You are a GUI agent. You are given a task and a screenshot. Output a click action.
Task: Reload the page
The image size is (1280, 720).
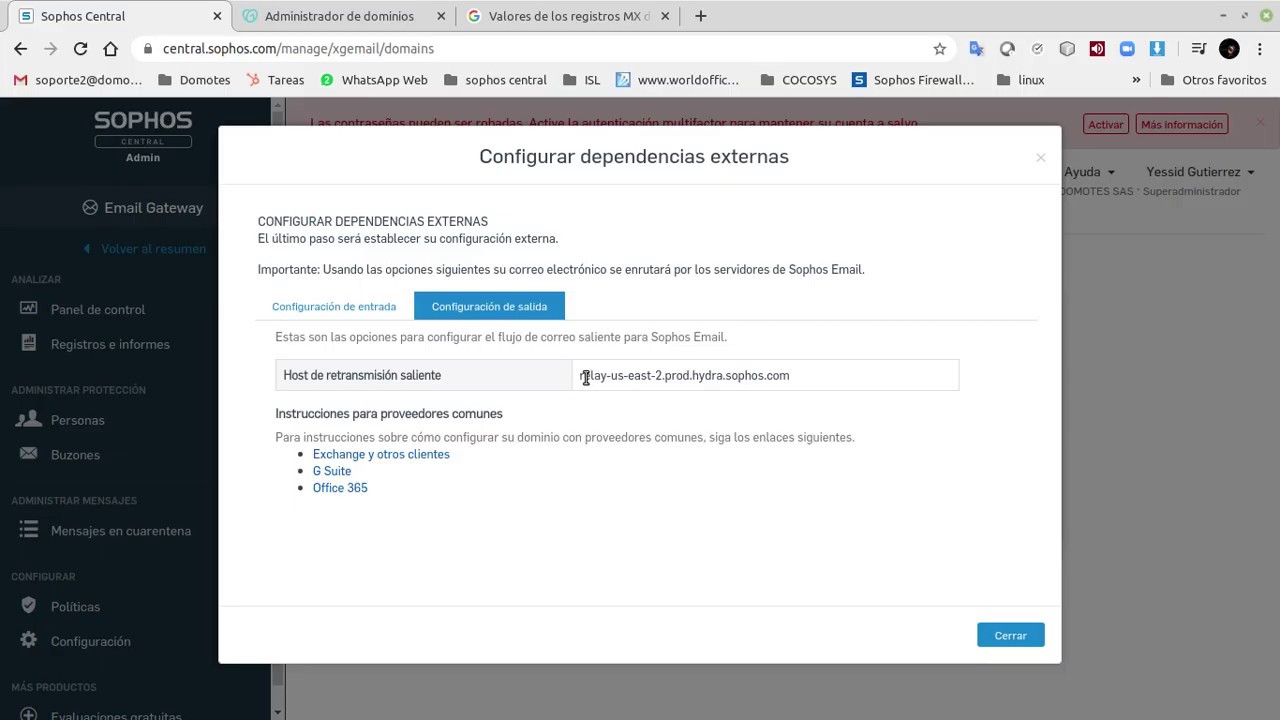(x=80, y=48)
